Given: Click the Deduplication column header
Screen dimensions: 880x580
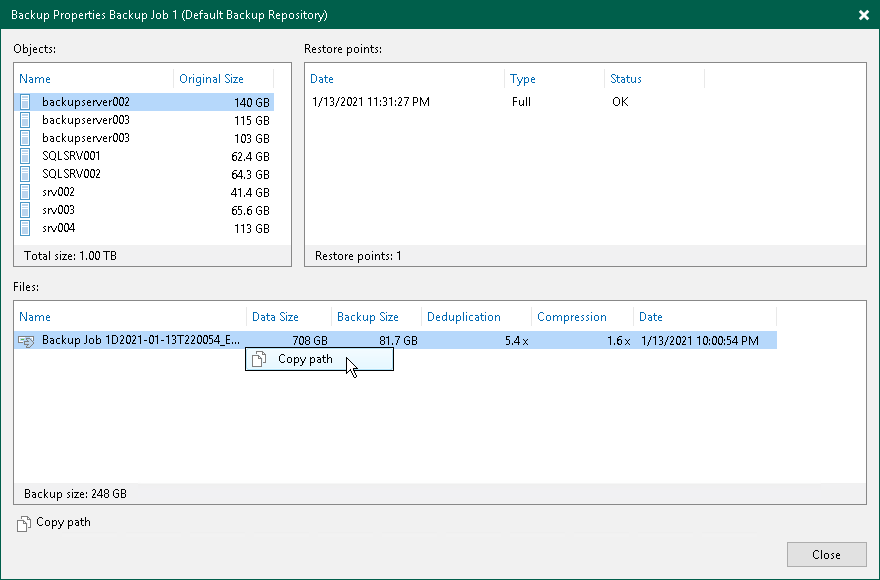Looking at the screenshot, I should (465, 316).
